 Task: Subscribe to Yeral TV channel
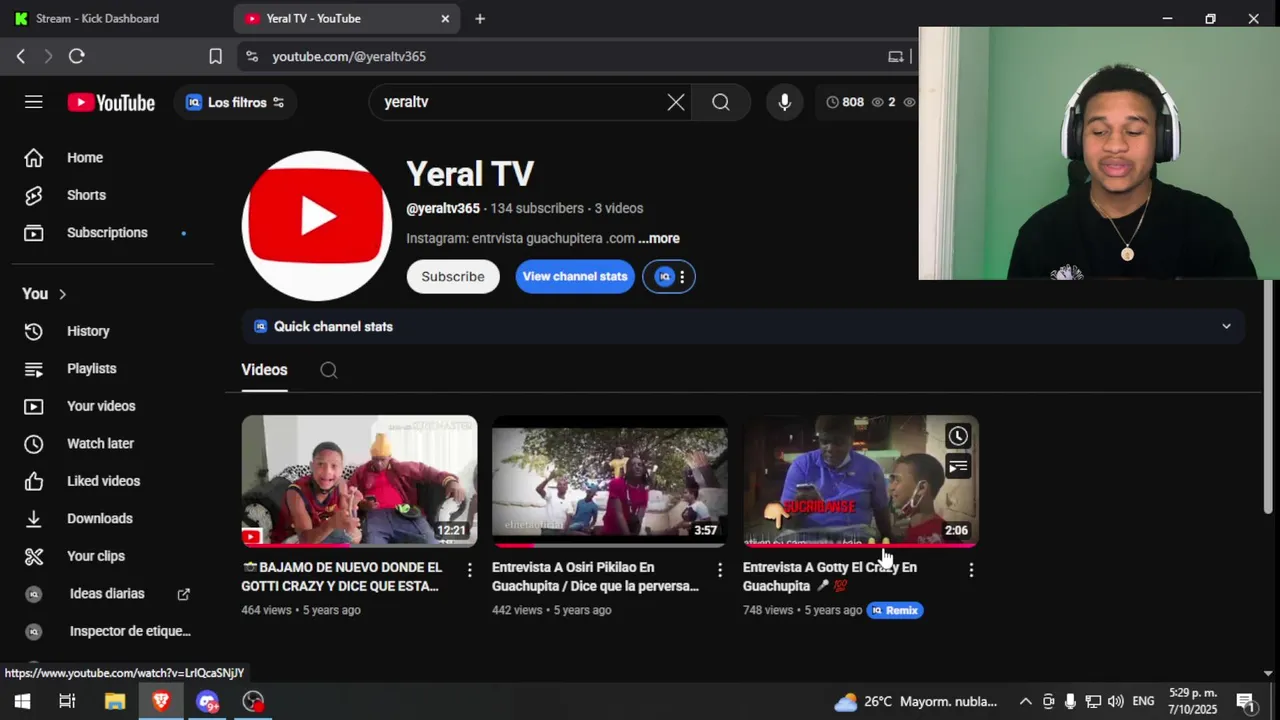453,277
